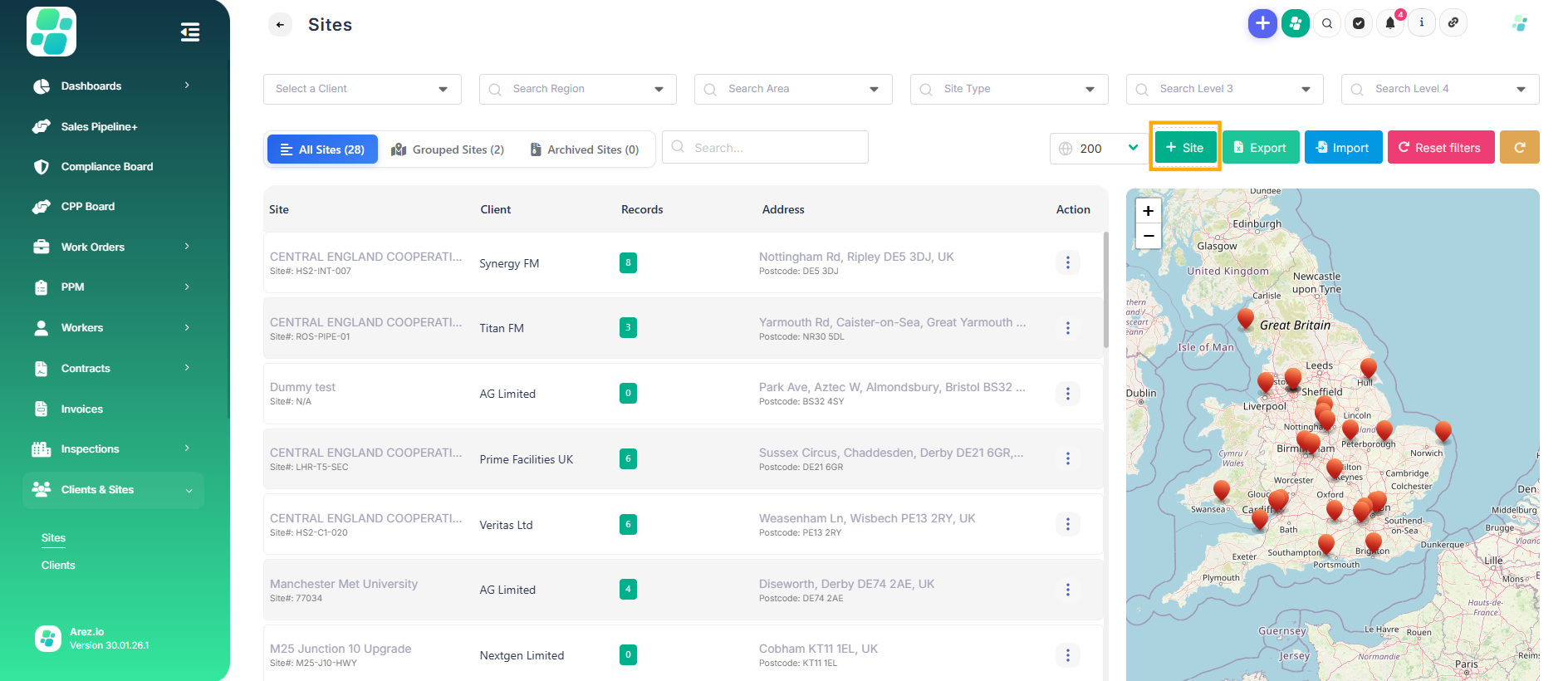
Task: Open Clients link in sidebar submenu
Action: [x=58, y=566]
